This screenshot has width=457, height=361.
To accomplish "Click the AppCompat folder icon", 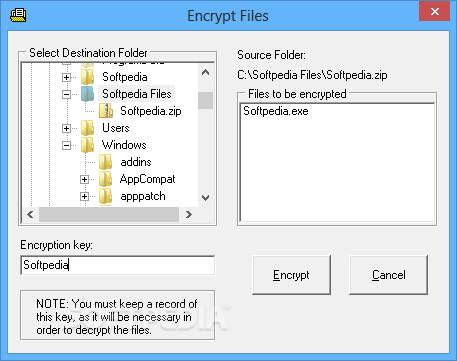I will (x=106, y=179).
